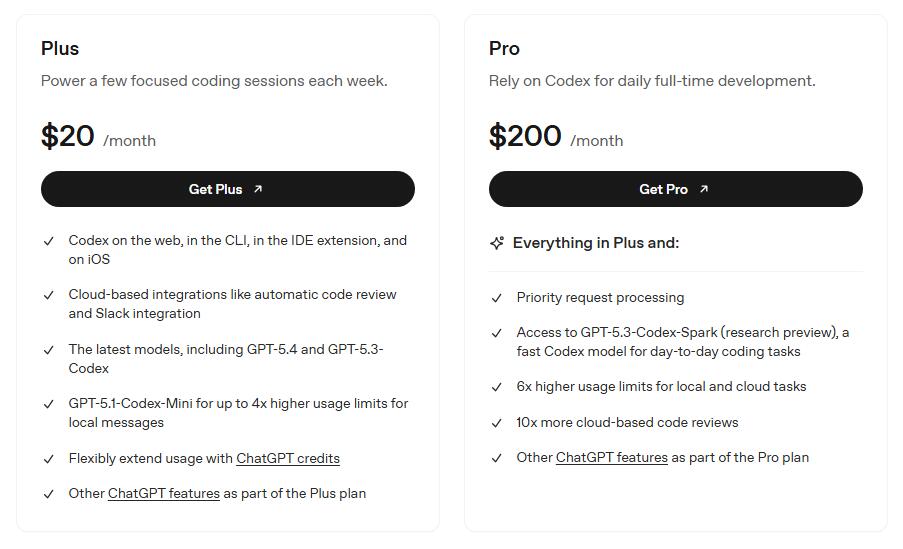Click checkmark next to Priority request processing
The image size is (903, 549).
coord(496,298)
